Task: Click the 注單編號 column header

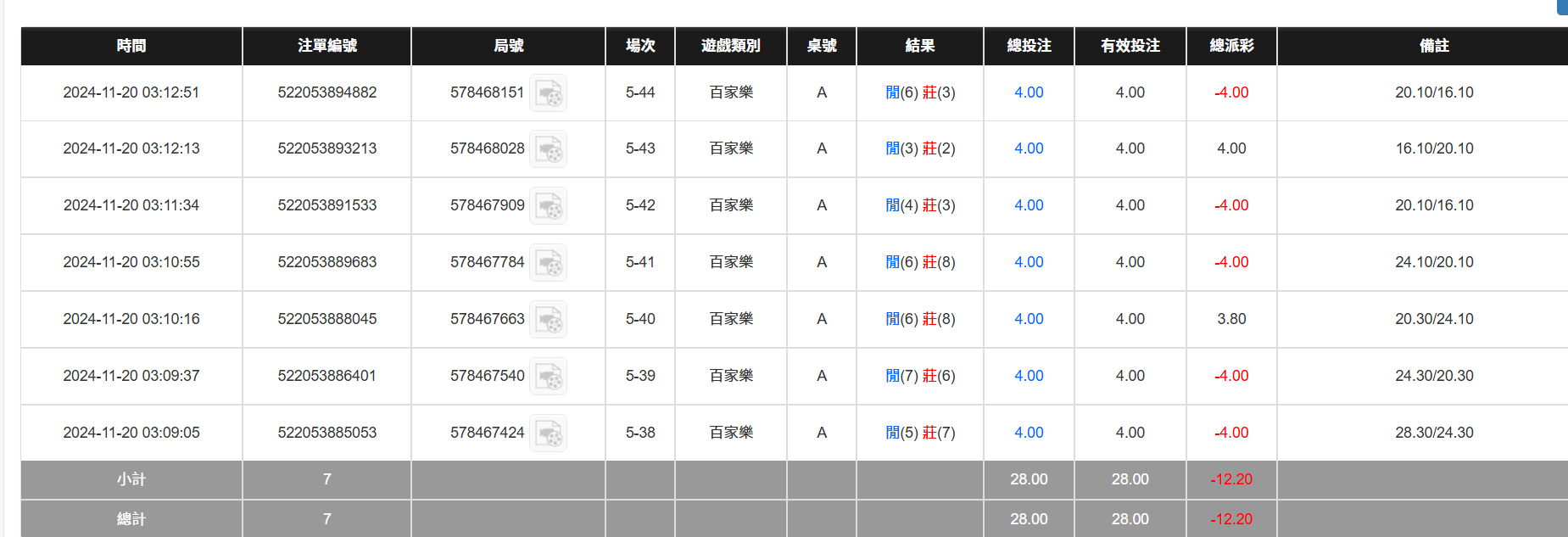Action: (327, 46)
